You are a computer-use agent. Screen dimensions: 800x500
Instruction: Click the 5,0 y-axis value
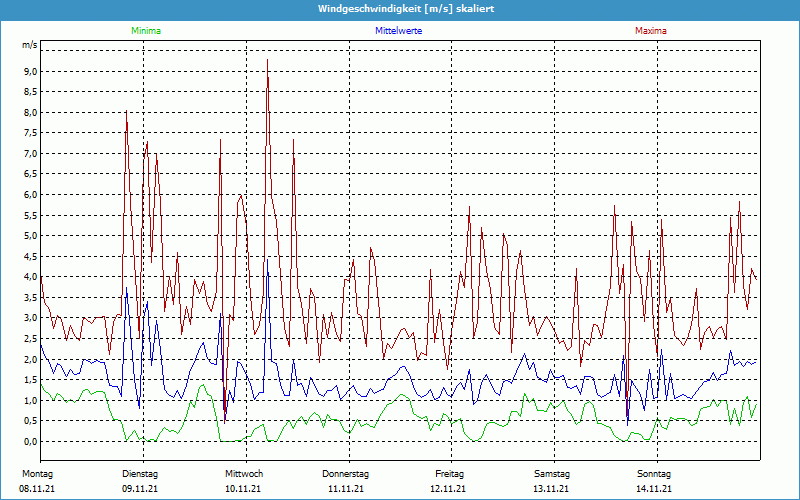click(x=31, y=236)
